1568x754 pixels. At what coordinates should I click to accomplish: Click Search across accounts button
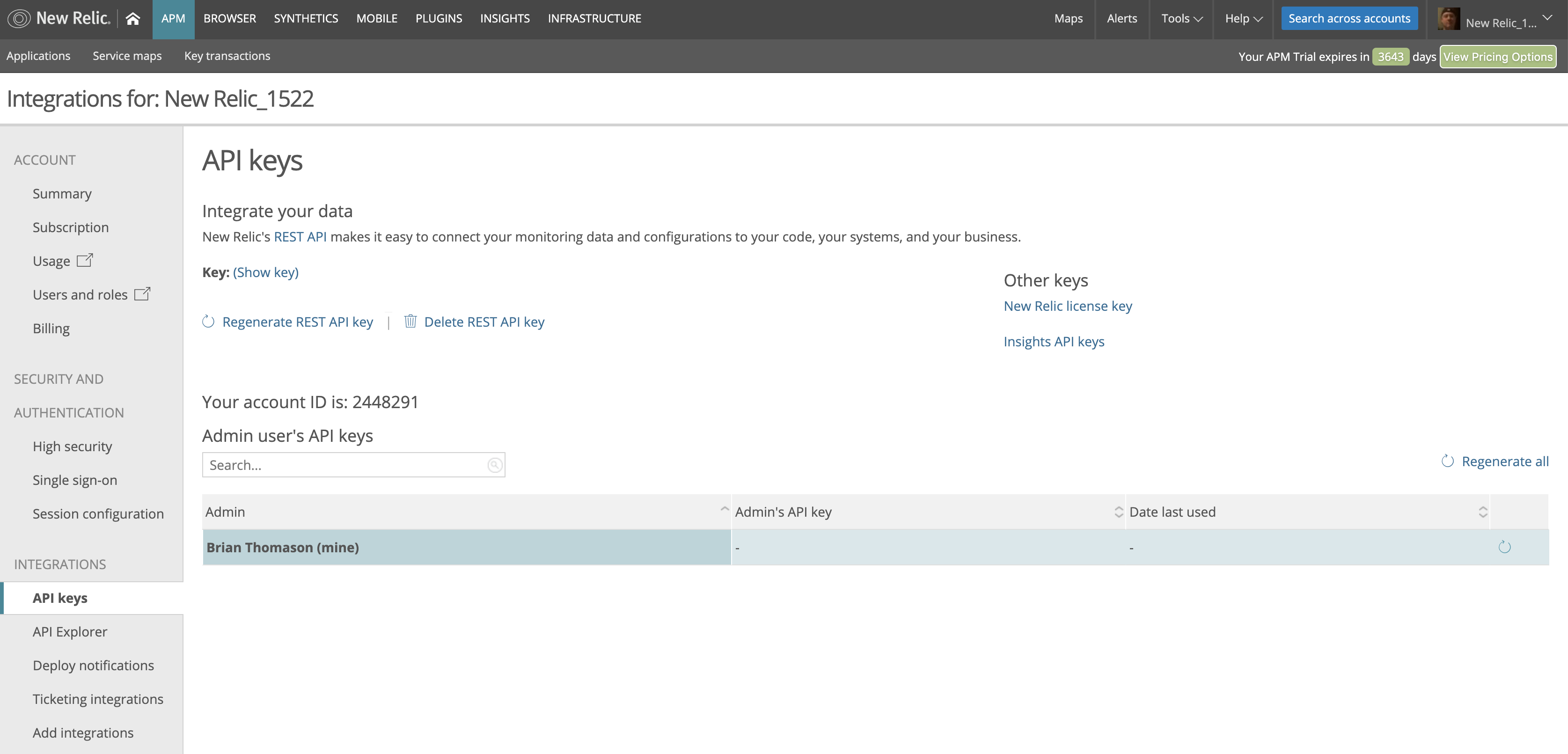tap(1349, 18)
